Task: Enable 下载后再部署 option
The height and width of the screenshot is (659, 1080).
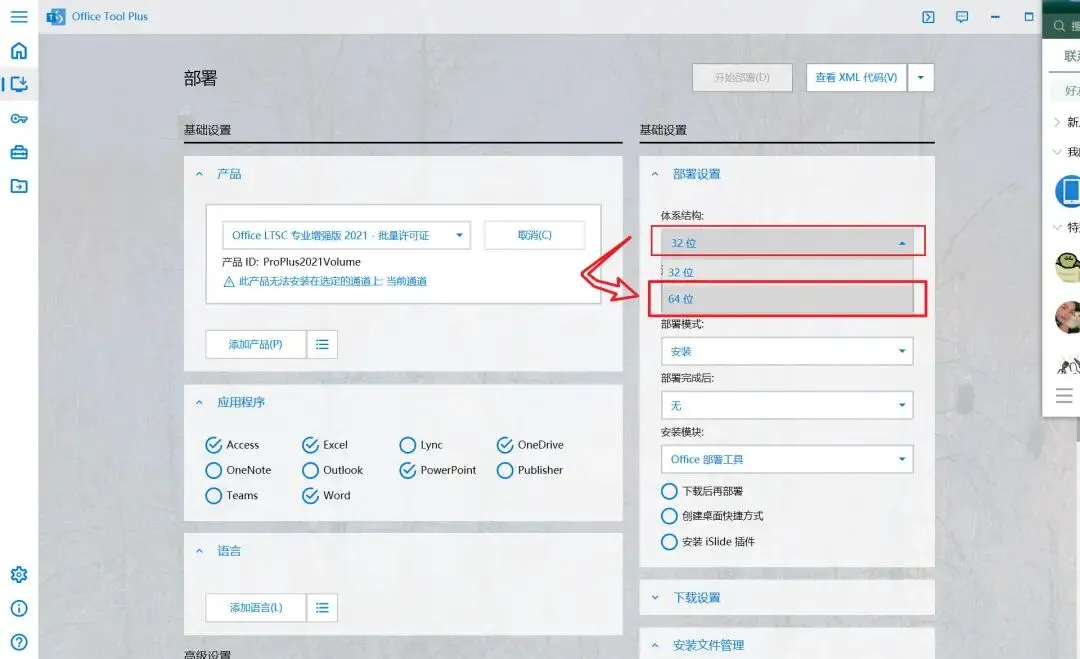Action: pyautogui.click(x=669, y=491)
